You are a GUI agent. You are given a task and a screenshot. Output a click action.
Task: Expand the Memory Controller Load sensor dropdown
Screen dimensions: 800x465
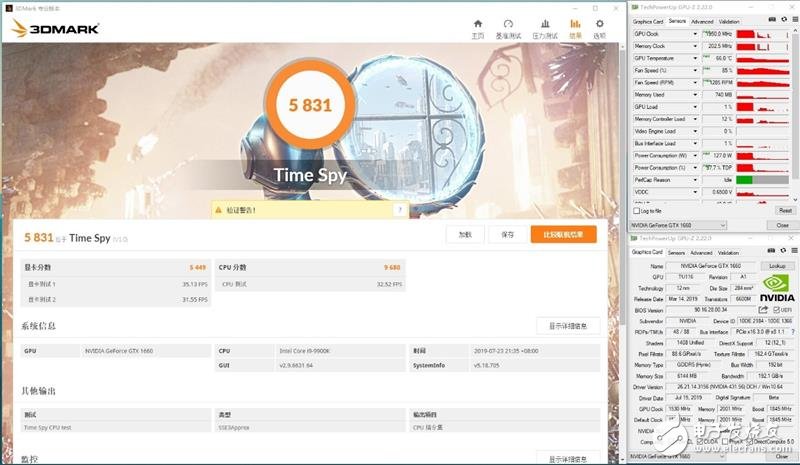(x=694, y=119)
